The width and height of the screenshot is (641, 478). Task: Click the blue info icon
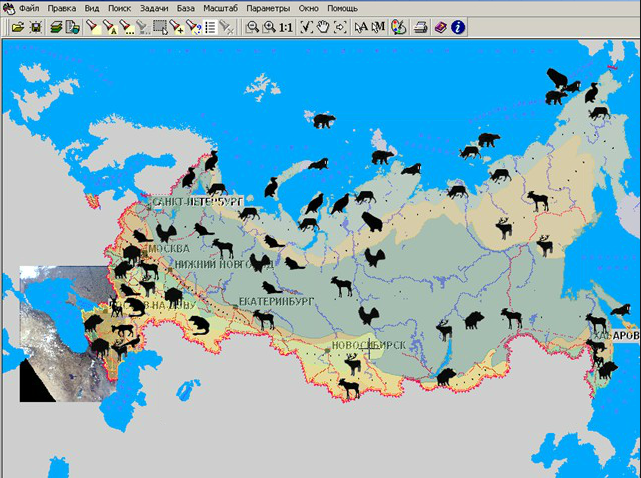coord(458,28)
